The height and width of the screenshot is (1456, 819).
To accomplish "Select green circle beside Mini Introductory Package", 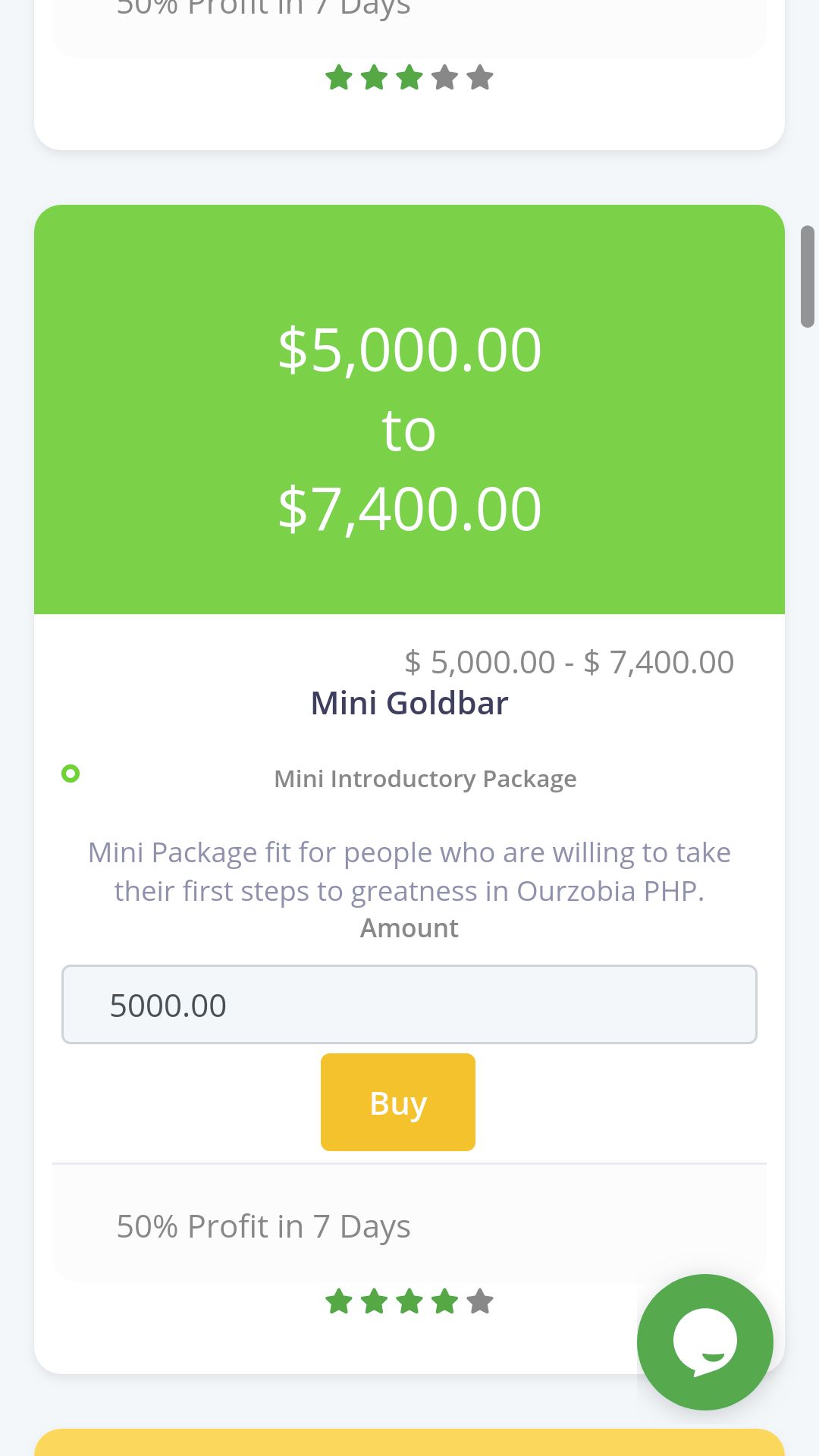I will (x=71, y=773).
